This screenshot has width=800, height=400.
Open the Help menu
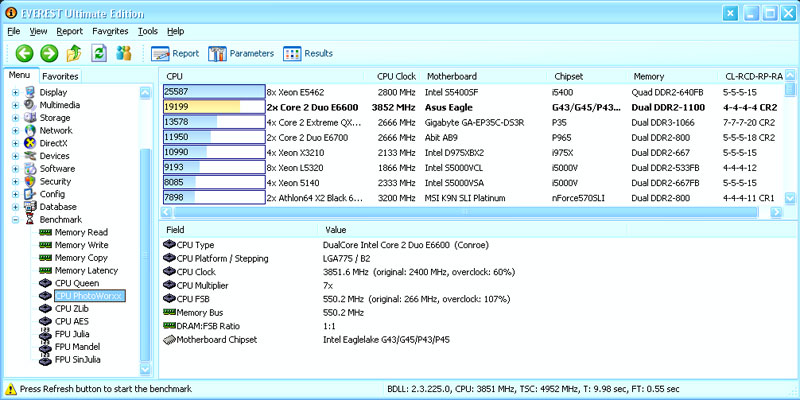[x=176, y=31]
